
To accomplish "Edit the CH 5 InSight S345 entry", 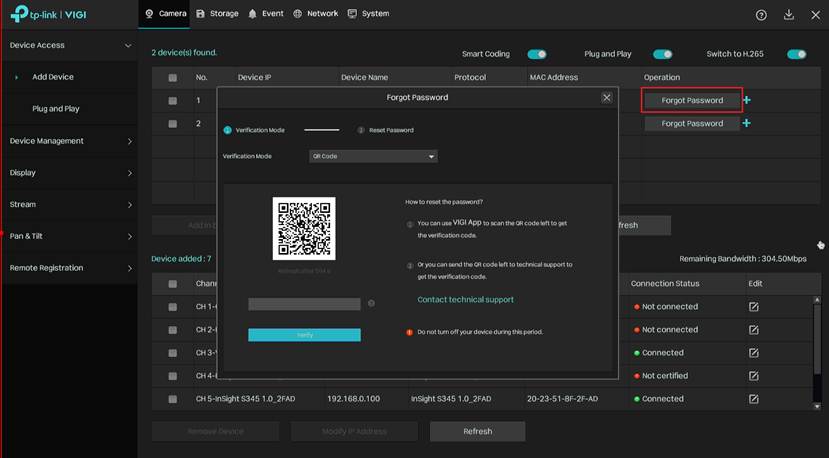I will point(754,399).
